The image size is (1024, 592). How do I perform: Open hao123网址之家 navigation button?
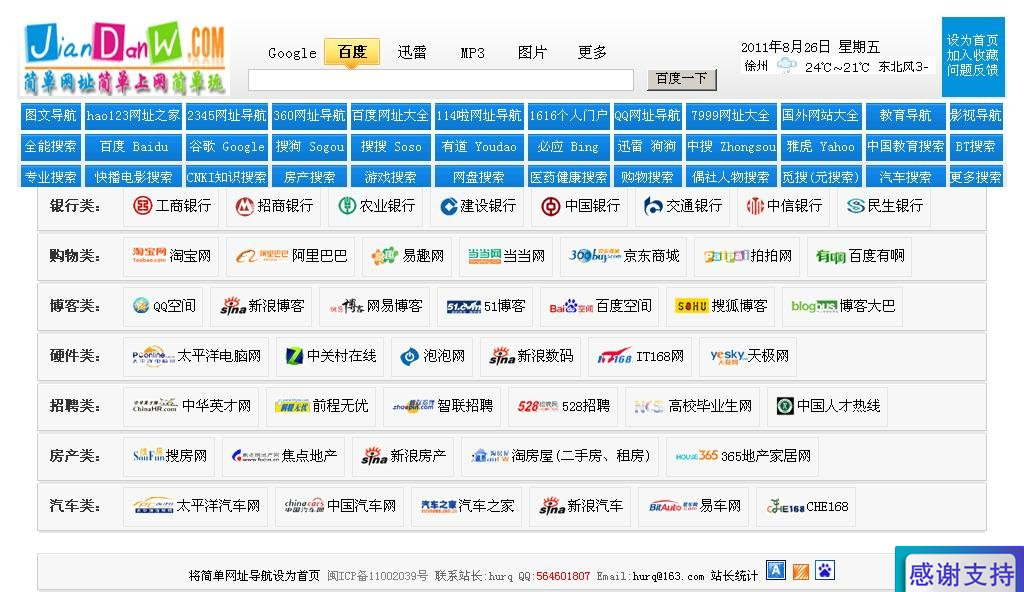click(x=133, y=116)
